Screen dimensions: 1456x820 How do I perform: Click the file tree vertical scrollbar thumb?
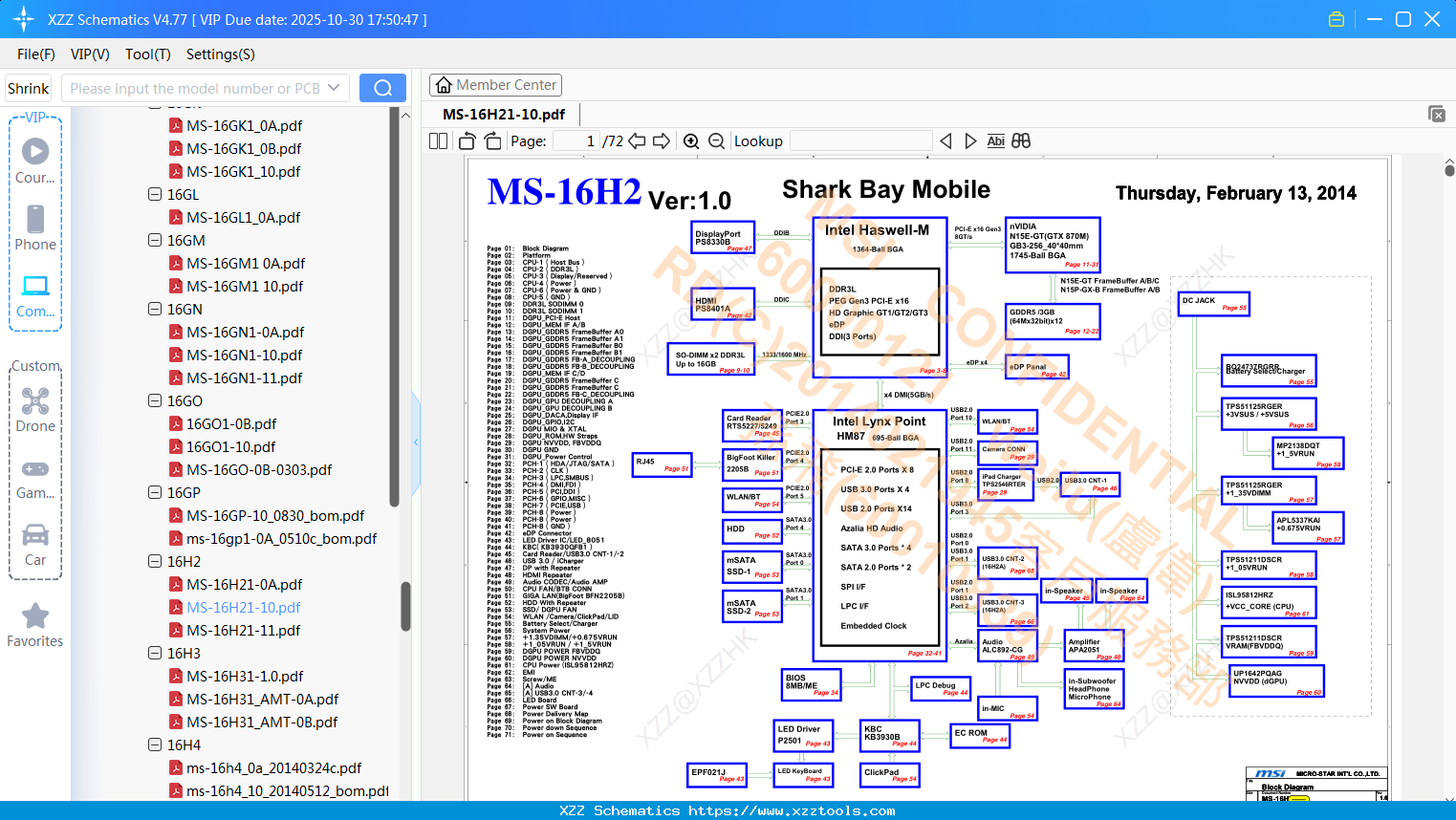405,607
